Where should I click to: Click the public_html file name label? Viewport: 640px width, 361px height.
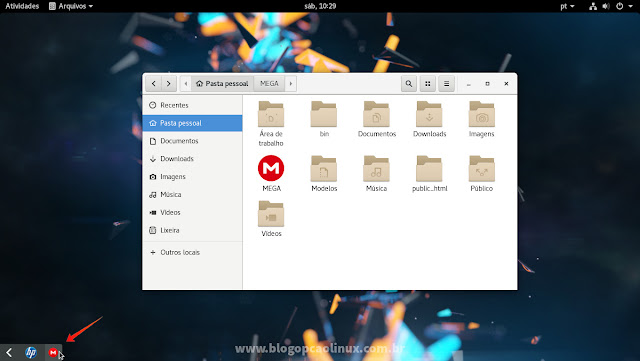coord(429,189)
